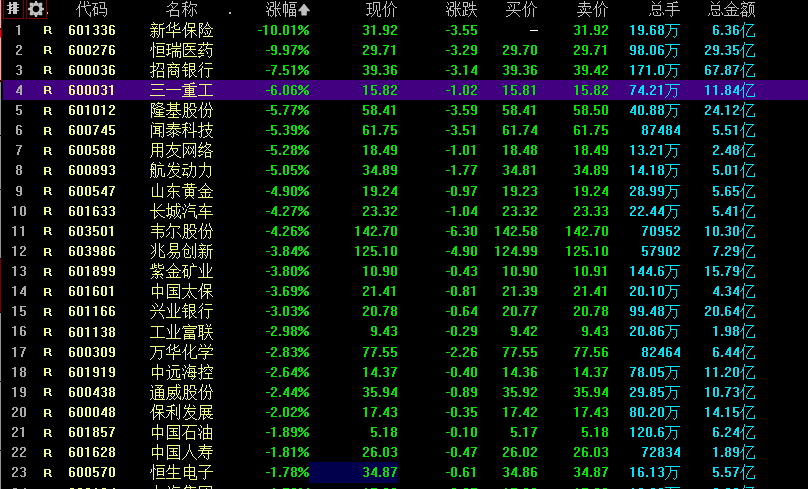Click the R marker for 保利发展
This screenshot has height=489, width=808.
pos(48,413)
